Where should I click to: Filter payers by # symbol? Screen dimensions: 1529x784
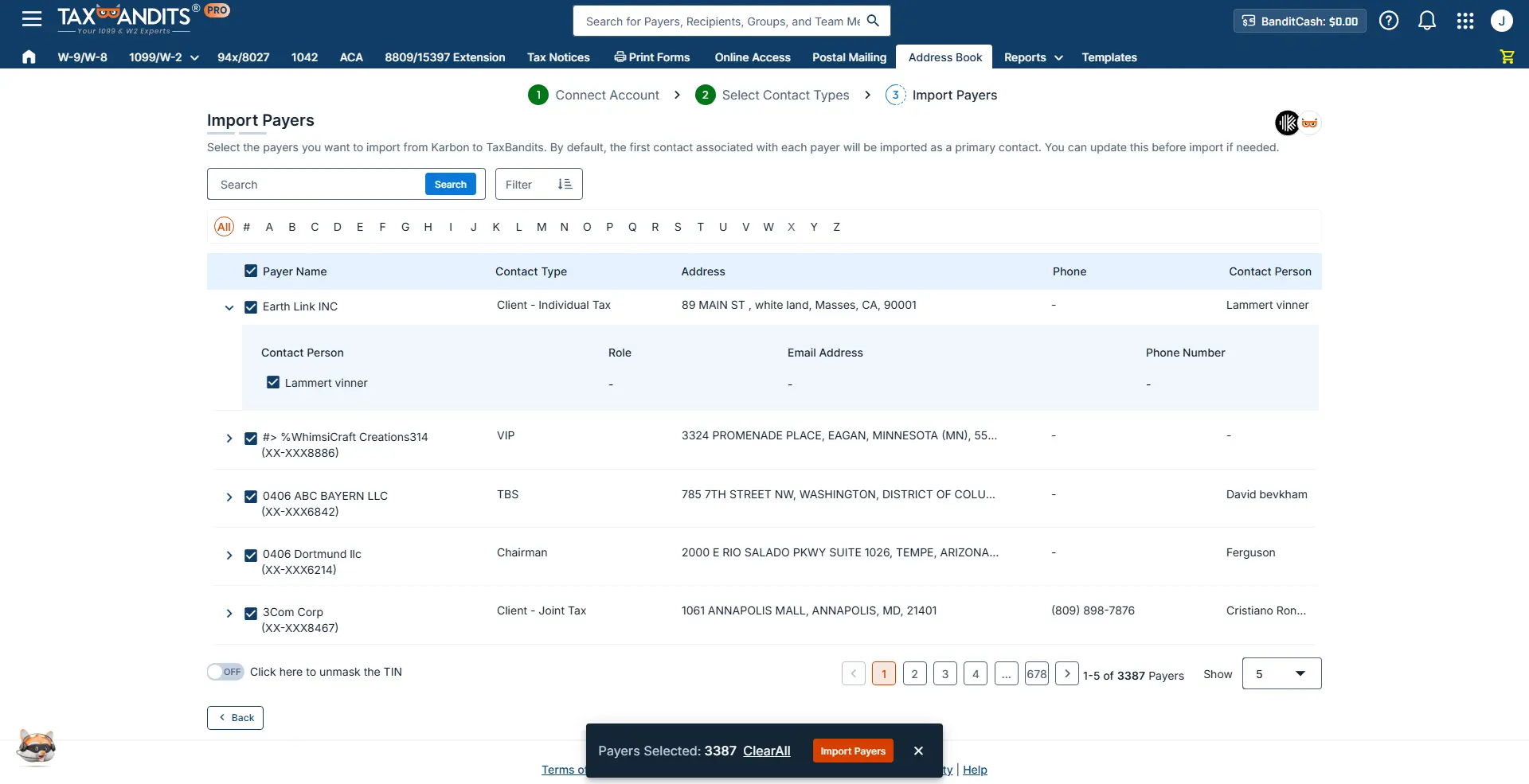(x=247, y=227)
